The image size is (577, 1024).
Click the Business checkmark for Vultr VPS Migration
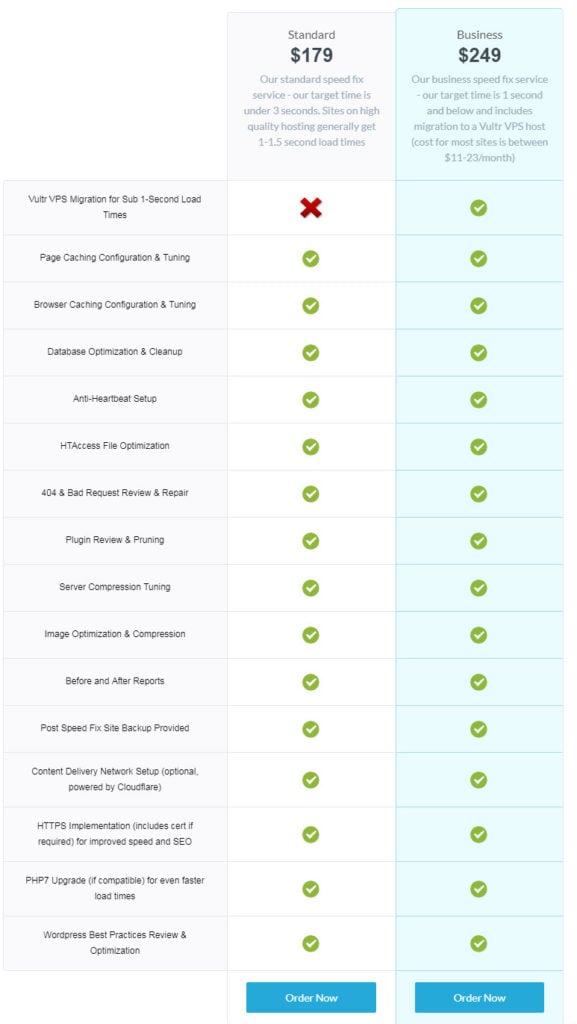[x=479, y=208]
